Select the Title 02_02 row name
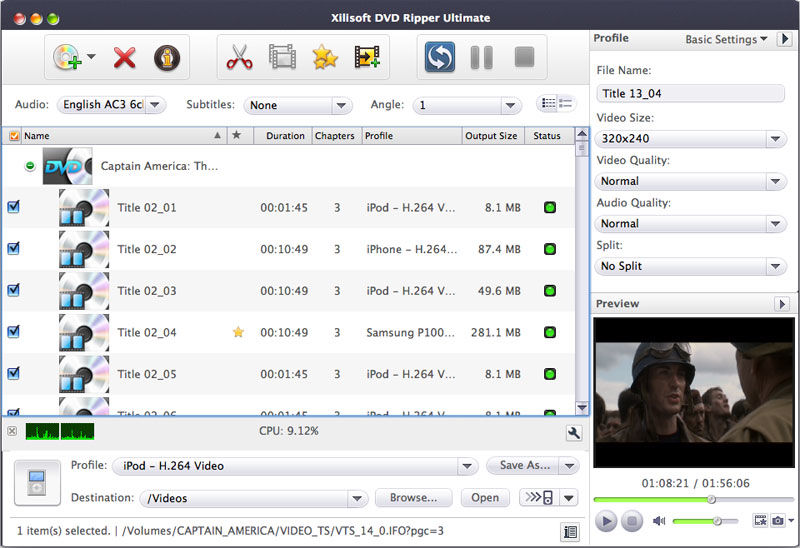The width and height of the screenshot is (800, 548). [x=147, y=250]
